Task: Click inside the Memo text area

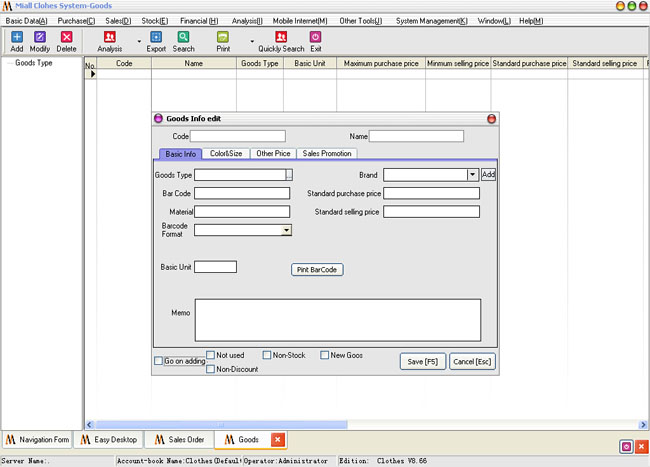Action: tap(338, 320)
